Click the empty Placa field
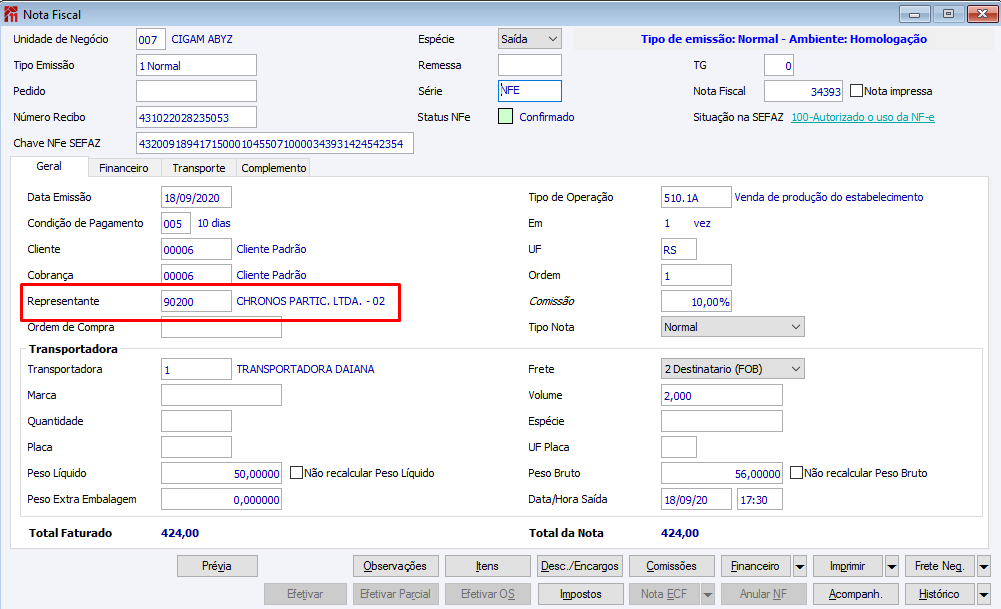 click(196, 447)
